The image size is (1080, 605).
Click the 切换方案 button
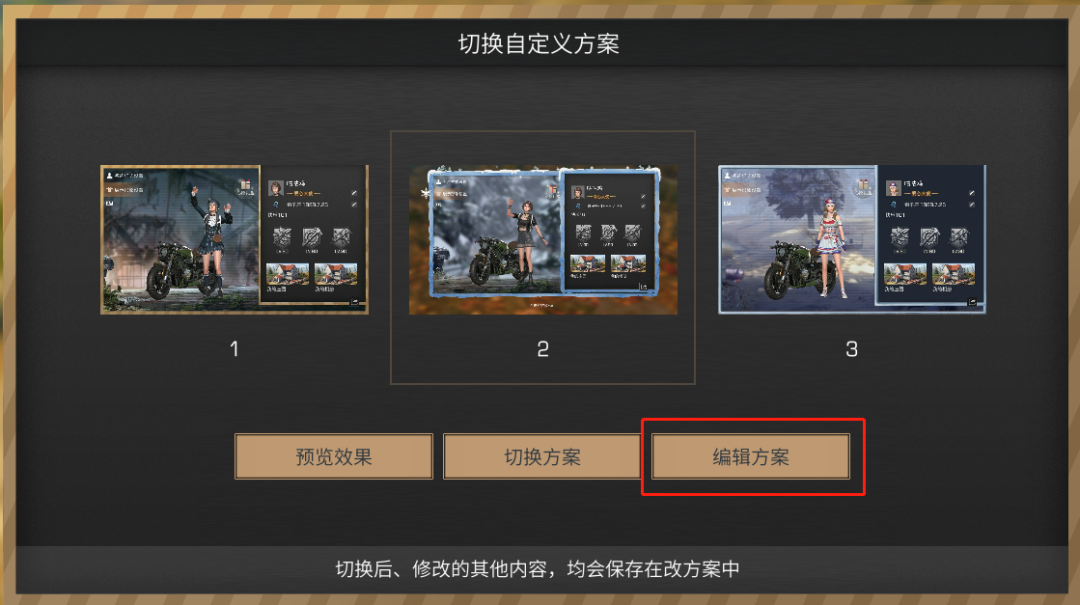[x=542, y=456]
